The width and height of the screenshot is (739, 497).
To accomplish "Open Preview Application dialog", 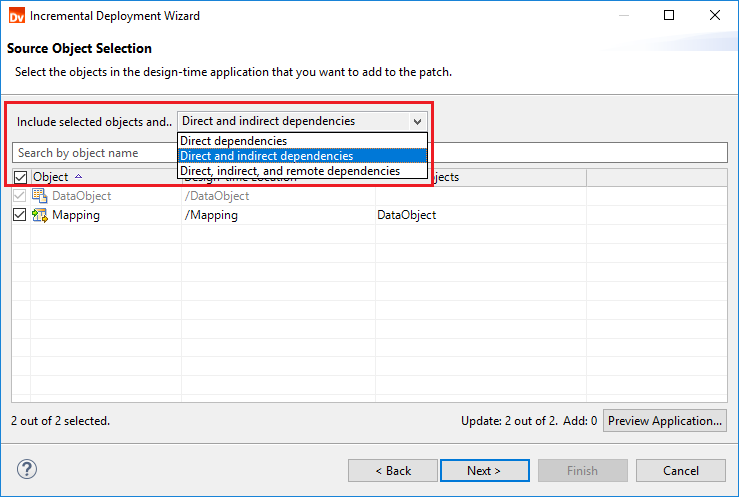I will click(665, 421).
